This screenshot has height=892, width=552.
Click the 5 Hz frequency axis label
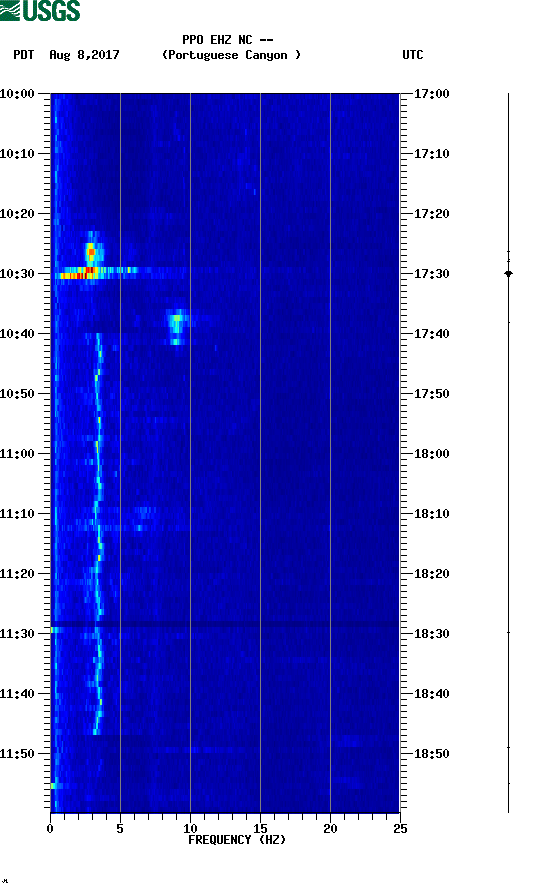tap(120, 828)
